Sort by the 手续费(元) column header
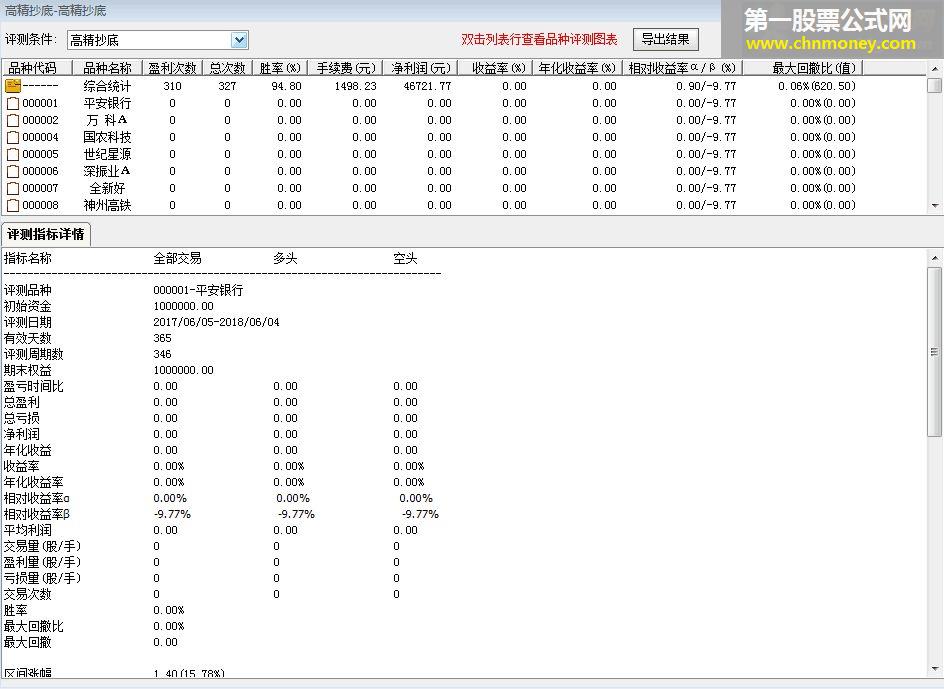The image size is (944, 689). click(x=346, y=68)
